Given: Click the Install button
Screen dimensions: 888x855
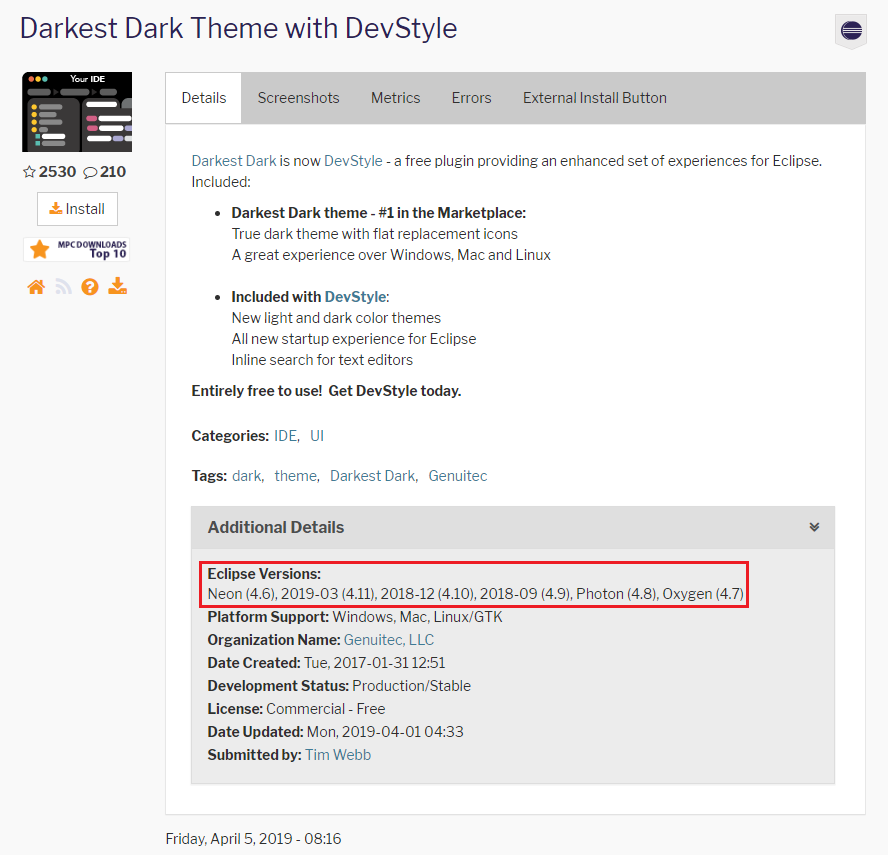Looking at the screenshot, I should 78,209.
